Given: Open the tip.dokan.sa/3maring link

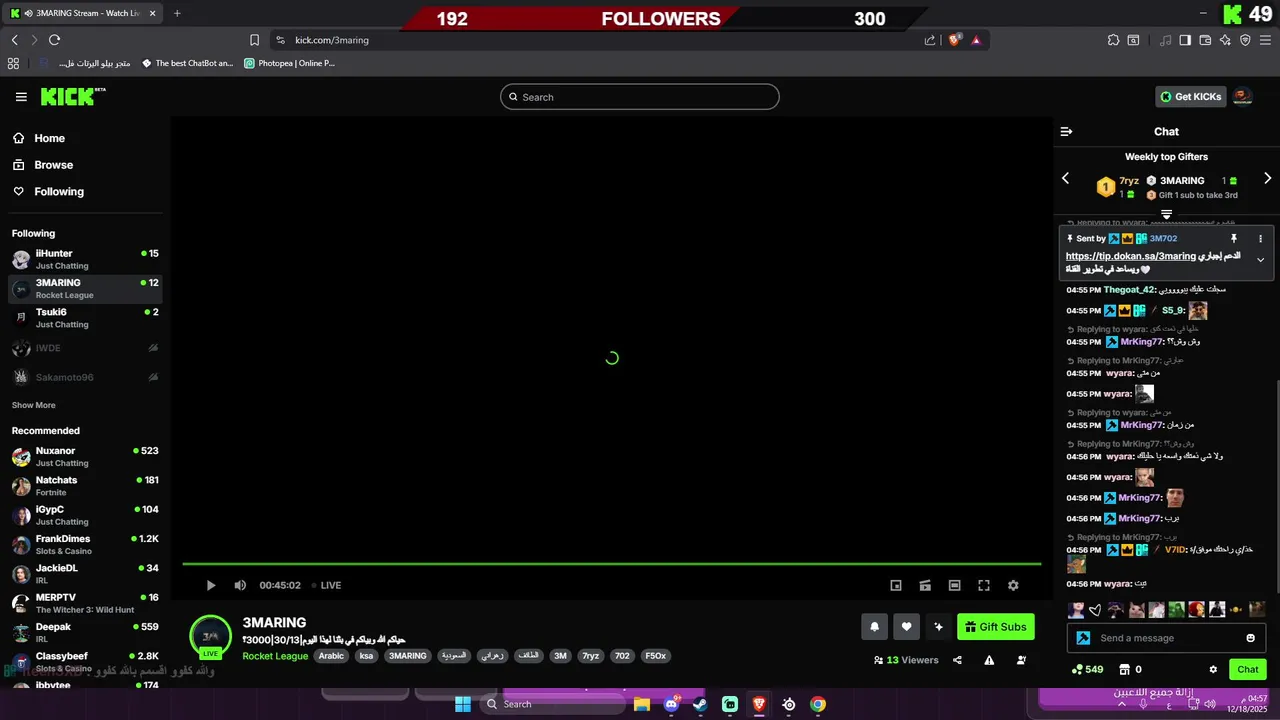Looking at the screenshot, I should coord(1130,256).
